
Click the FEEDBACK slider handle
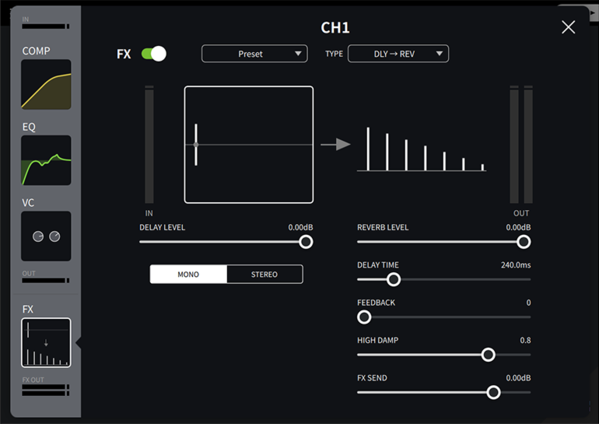[x=364, y=317]
